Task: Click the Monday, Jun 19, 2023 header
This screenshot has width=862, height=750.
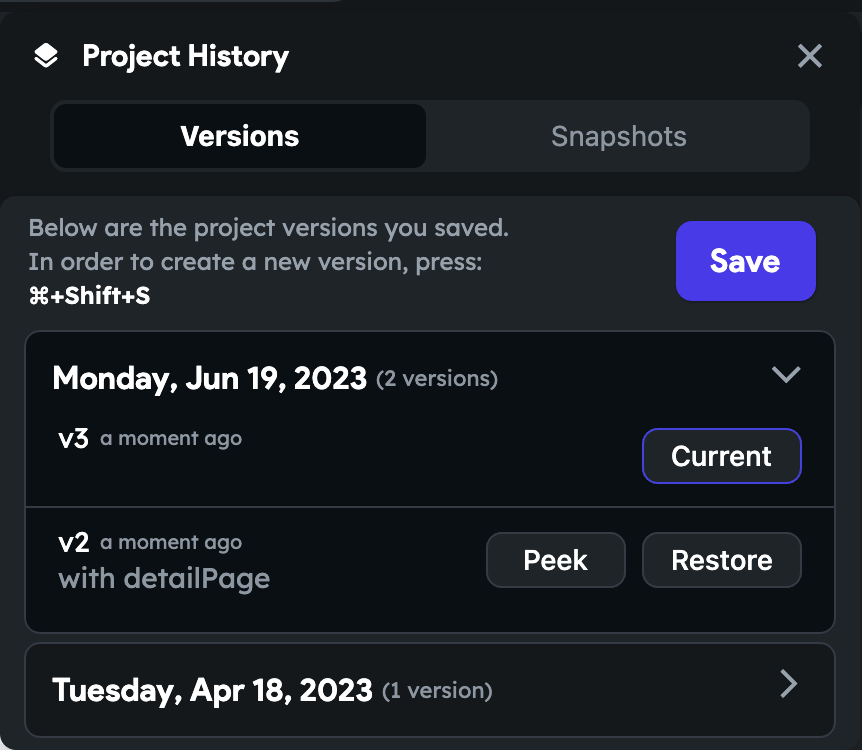Action: click(209, 378)
